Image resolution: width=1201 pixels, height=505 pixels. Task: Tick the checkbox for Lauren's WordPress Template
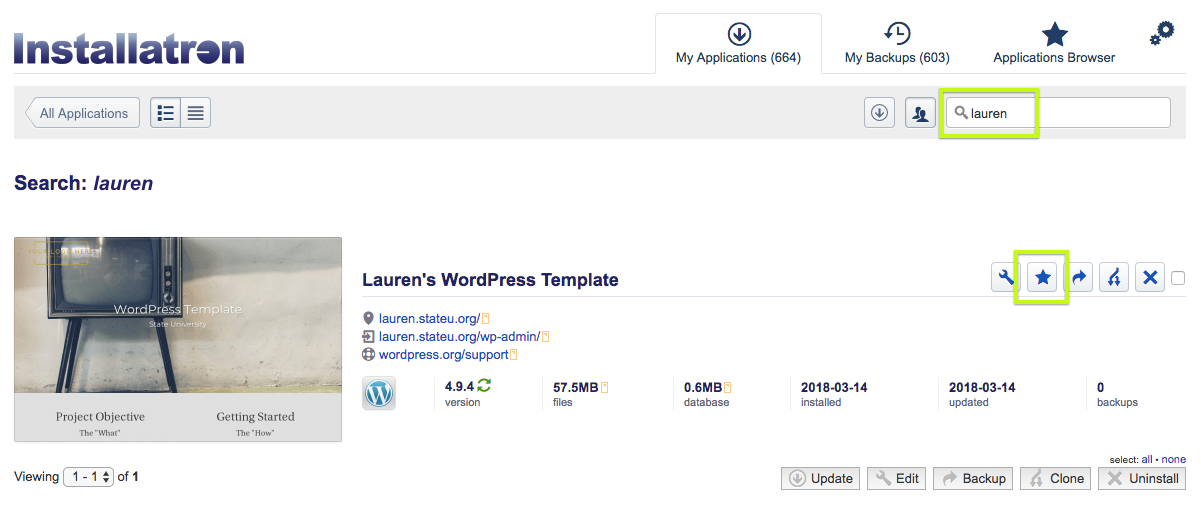click(1178, 278)
